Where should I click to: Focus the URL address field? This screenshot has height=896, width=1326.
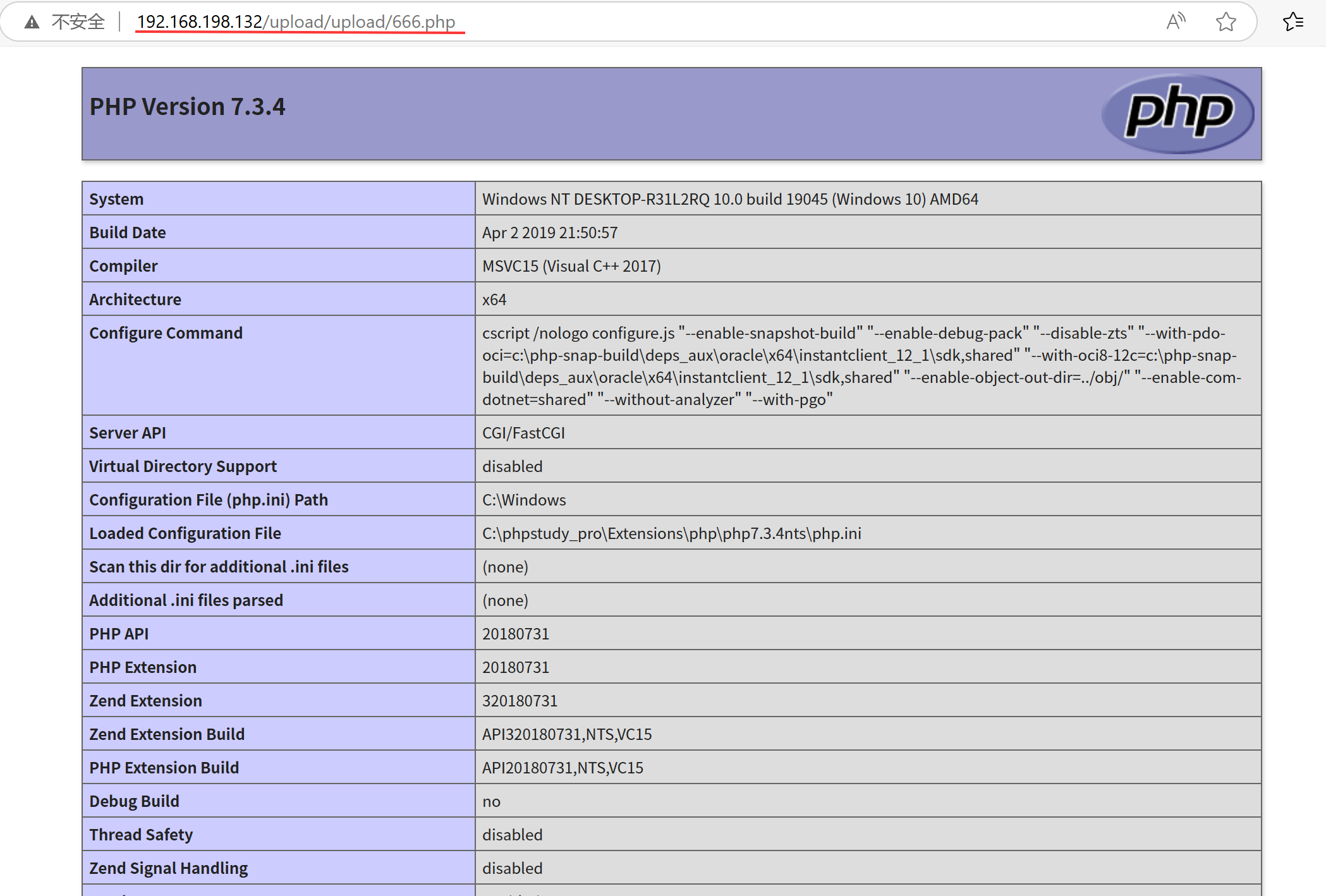(296, 21)
